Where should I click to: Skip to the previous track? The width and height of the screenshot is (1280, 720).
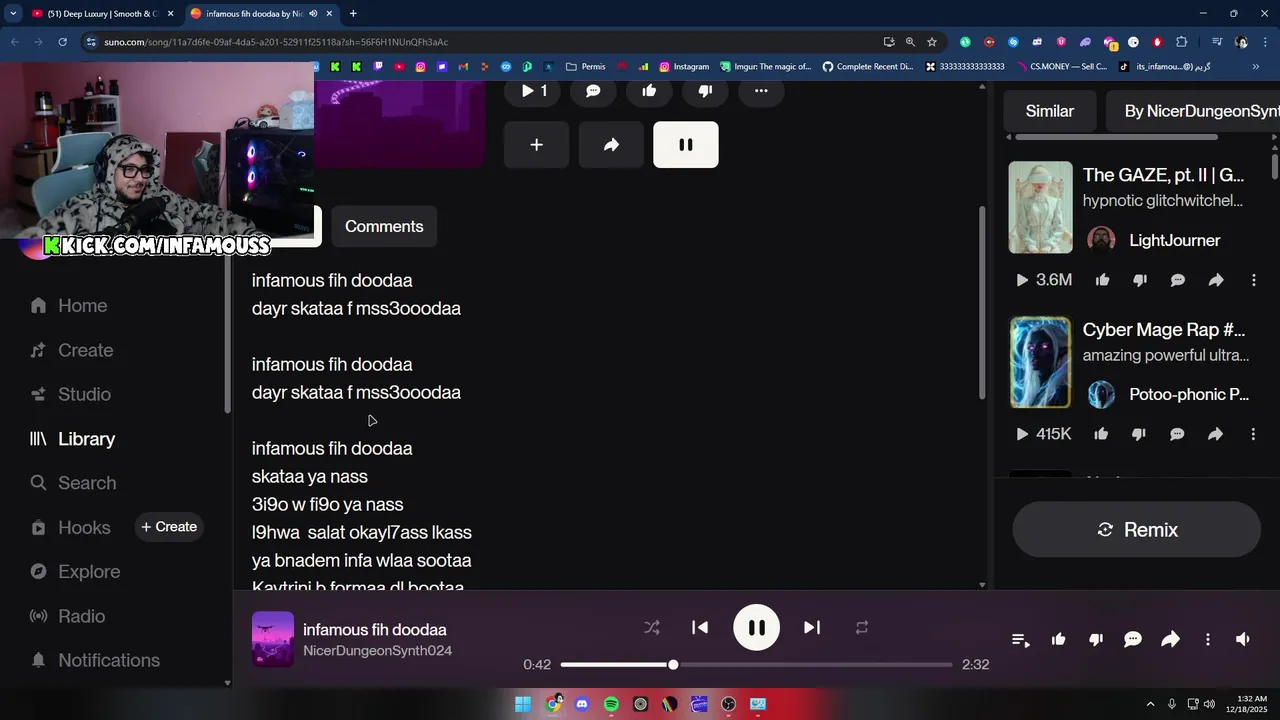point(700,628)
